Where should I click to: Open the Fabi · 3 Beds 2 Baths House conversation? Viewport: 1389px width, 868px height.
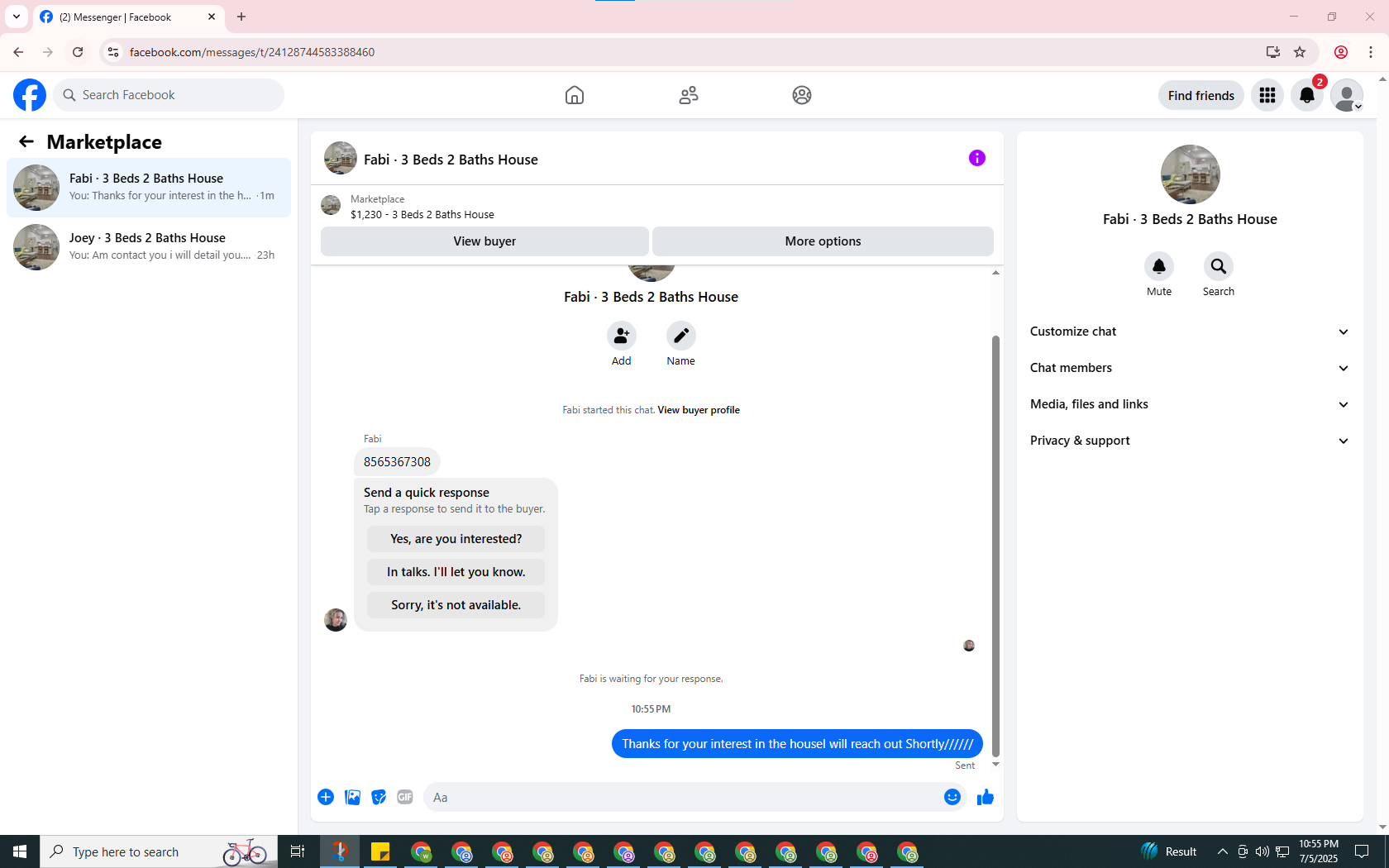coord(149,188)
